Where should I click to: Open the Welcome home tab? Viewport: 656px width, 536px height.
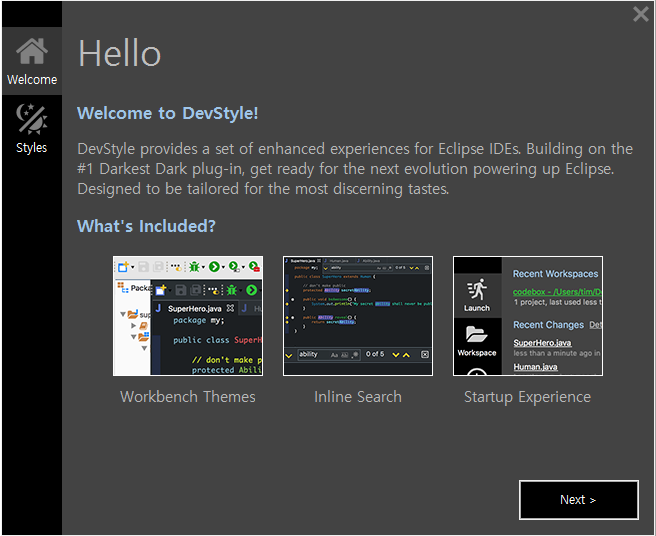pos(32,61)
